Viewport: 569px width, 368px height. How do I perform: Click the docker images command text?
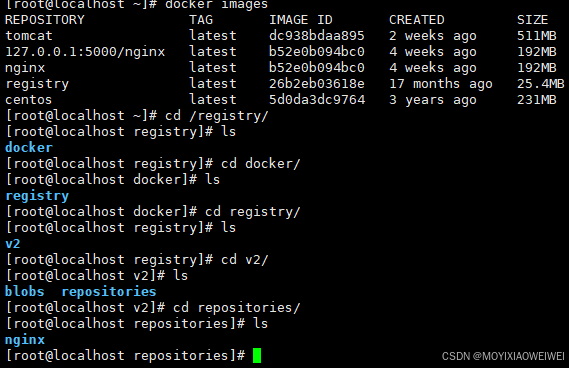pyautogui.click(x=217, y=5)
